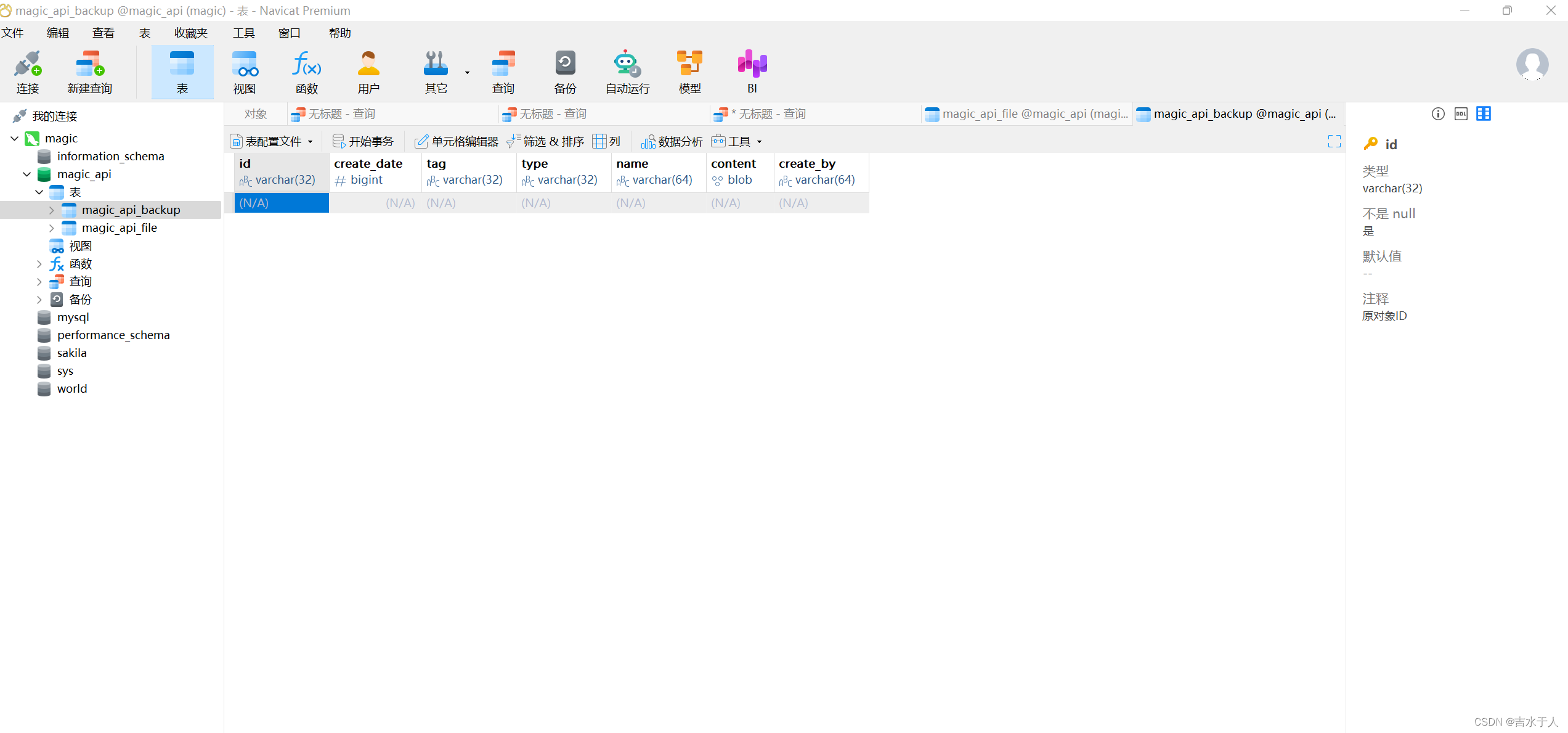Open the User (用户) toolbar icon
The image size is (1568, 733).
pos(368,64)
